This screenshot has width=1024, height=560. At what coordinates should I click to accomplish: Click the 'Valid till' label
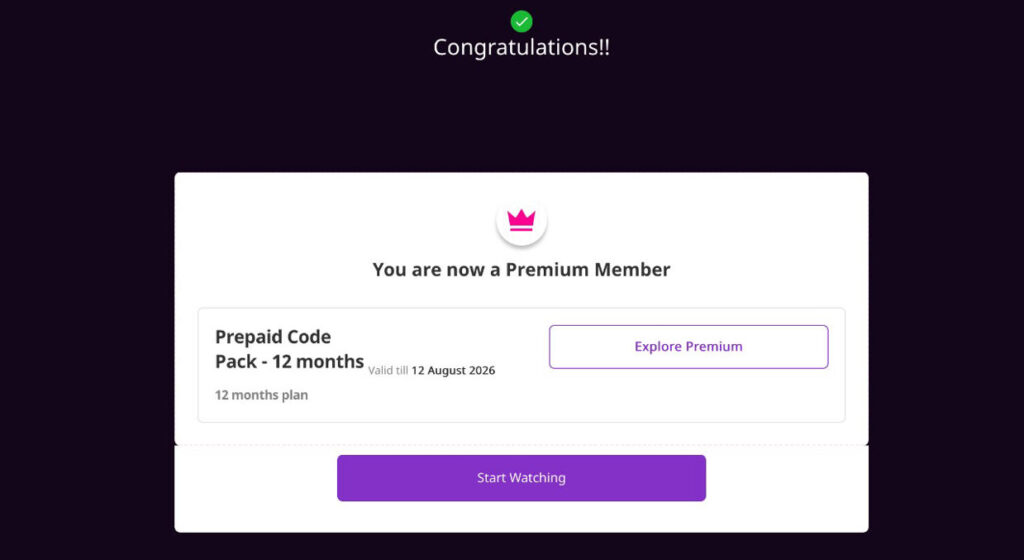pos(388,371)
